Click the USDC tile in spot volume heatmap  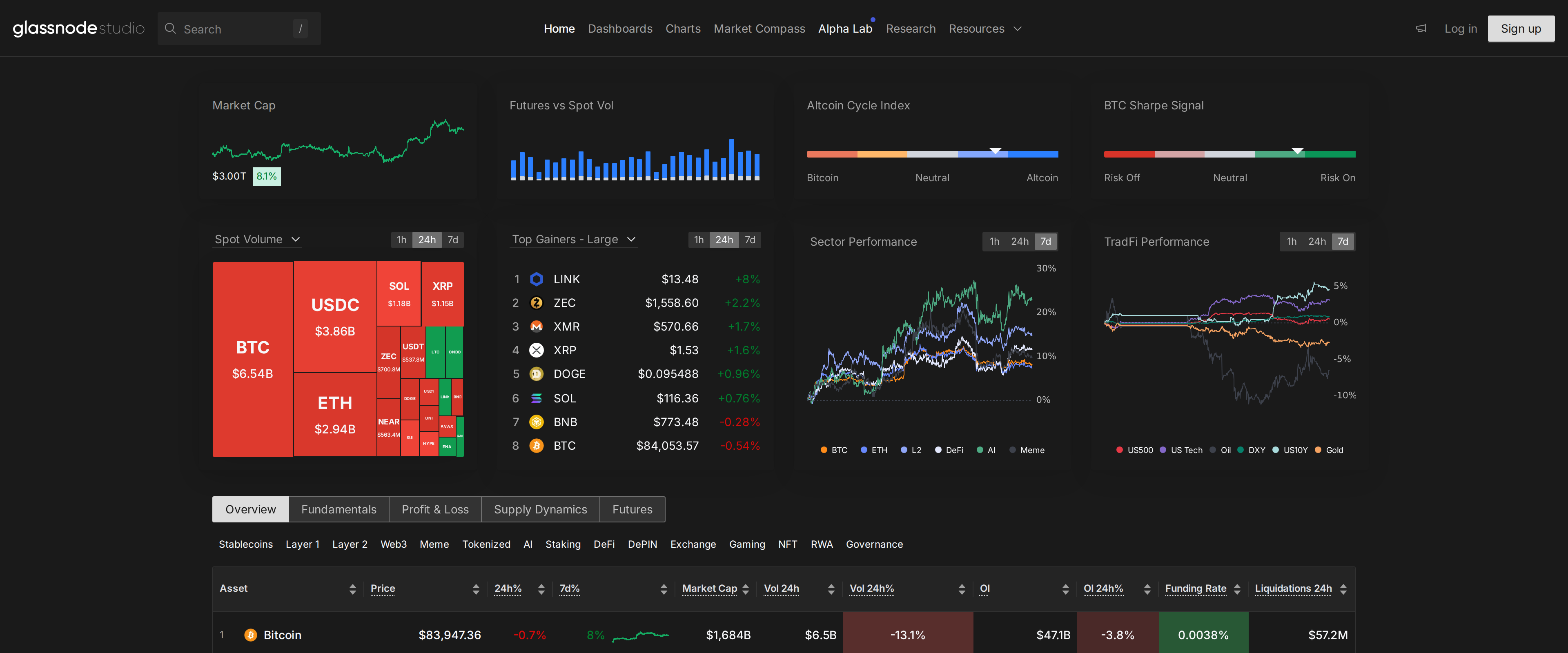coord(335,316)
